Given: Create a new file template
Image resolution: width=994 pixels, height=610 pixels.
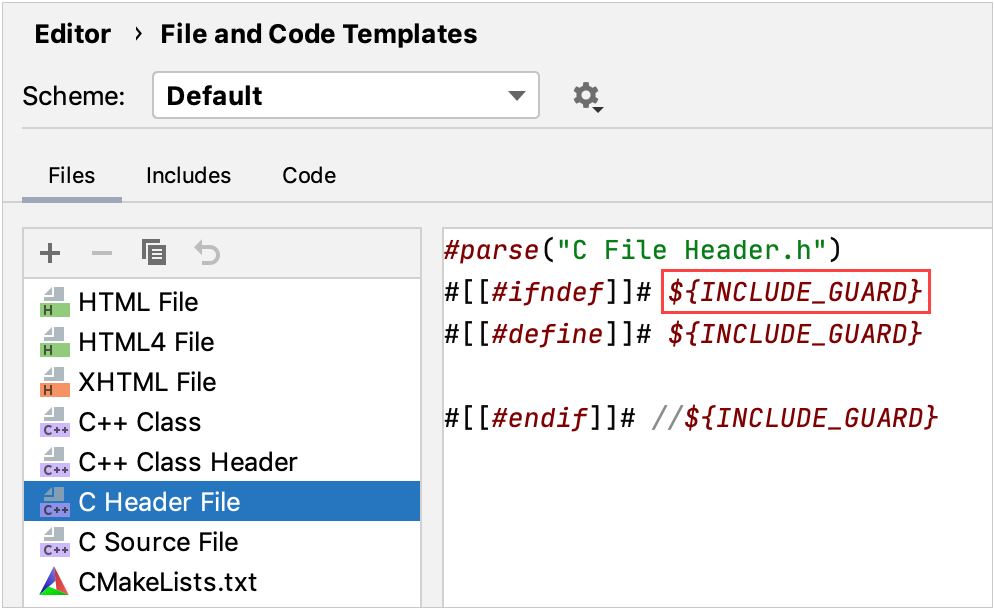Looking at the screenshot, I should (x=49, y=252).
